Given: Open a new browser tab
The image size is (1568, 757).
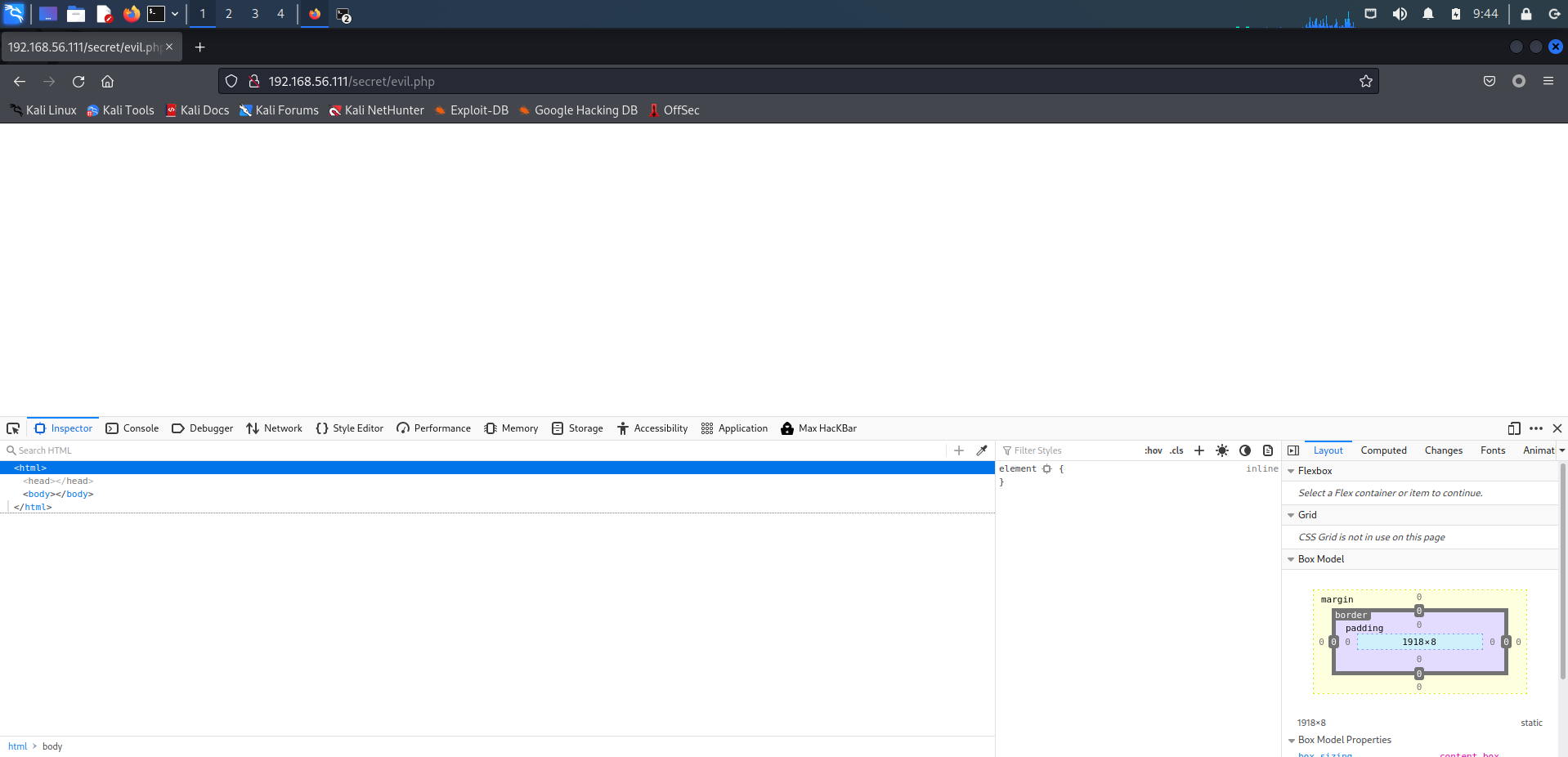Looking at the screenshot, I should 199,47.
